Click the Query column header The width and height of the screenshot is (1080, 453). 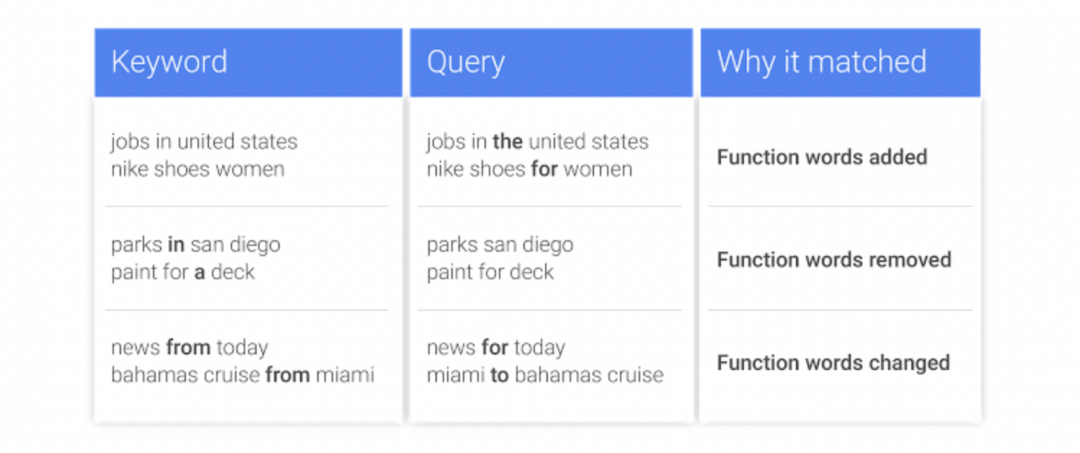point(465,62)
